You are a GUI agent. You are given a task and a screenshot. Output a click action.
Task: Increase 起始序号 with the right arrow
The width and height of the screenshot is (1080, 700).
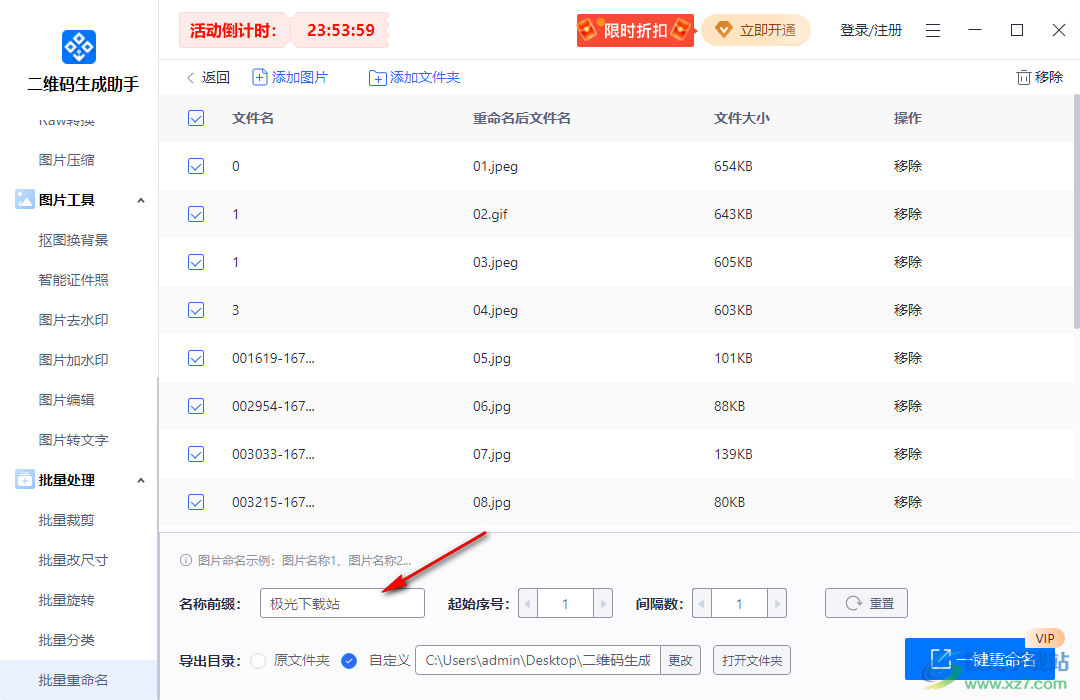[x=604, y=603]
